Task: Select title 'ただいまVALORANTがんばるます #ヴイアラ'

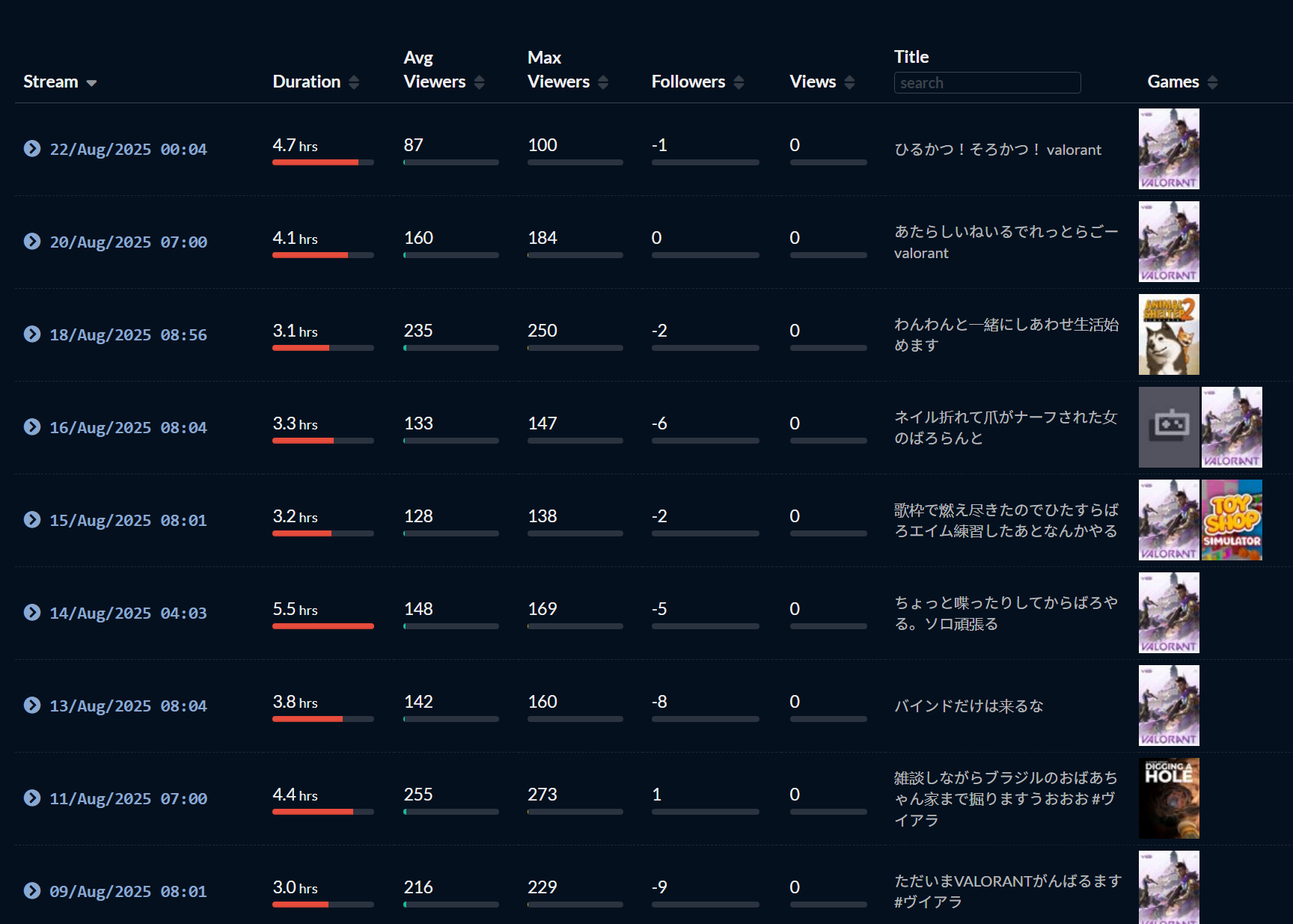Action: (x=1008, y=891)
